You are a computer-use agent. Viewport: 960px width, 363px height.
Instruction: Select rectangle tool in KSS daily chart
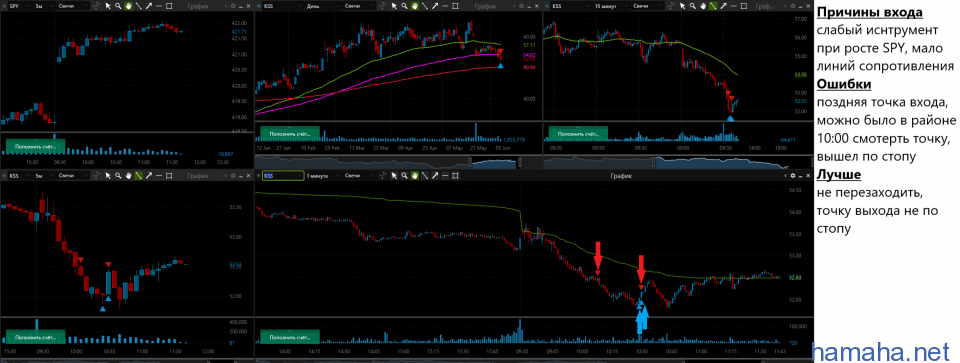click(455, 6)
